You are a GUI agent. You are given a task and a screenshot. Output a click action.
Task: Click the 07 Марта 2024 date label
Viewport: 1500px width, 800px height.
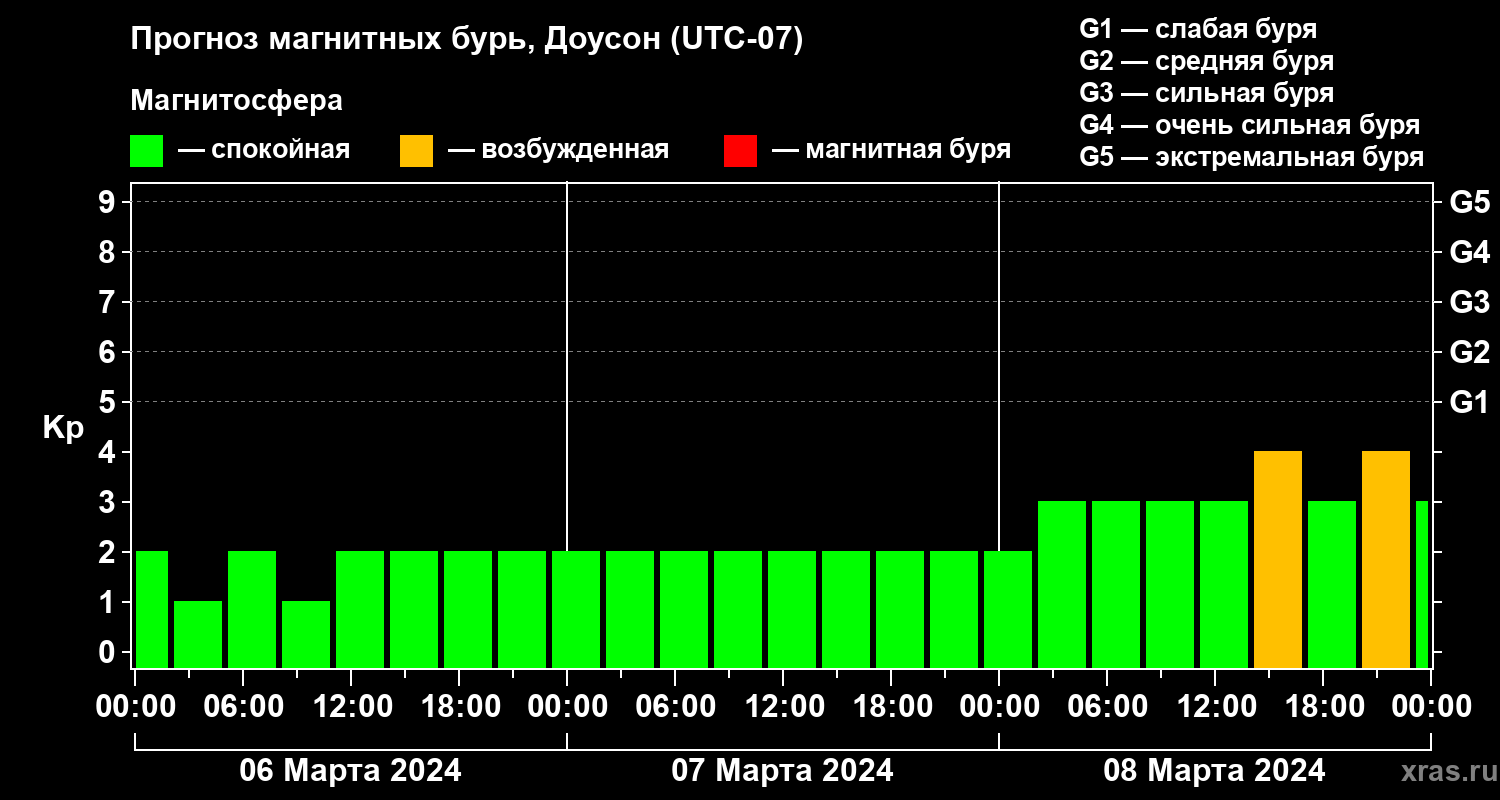782,771
